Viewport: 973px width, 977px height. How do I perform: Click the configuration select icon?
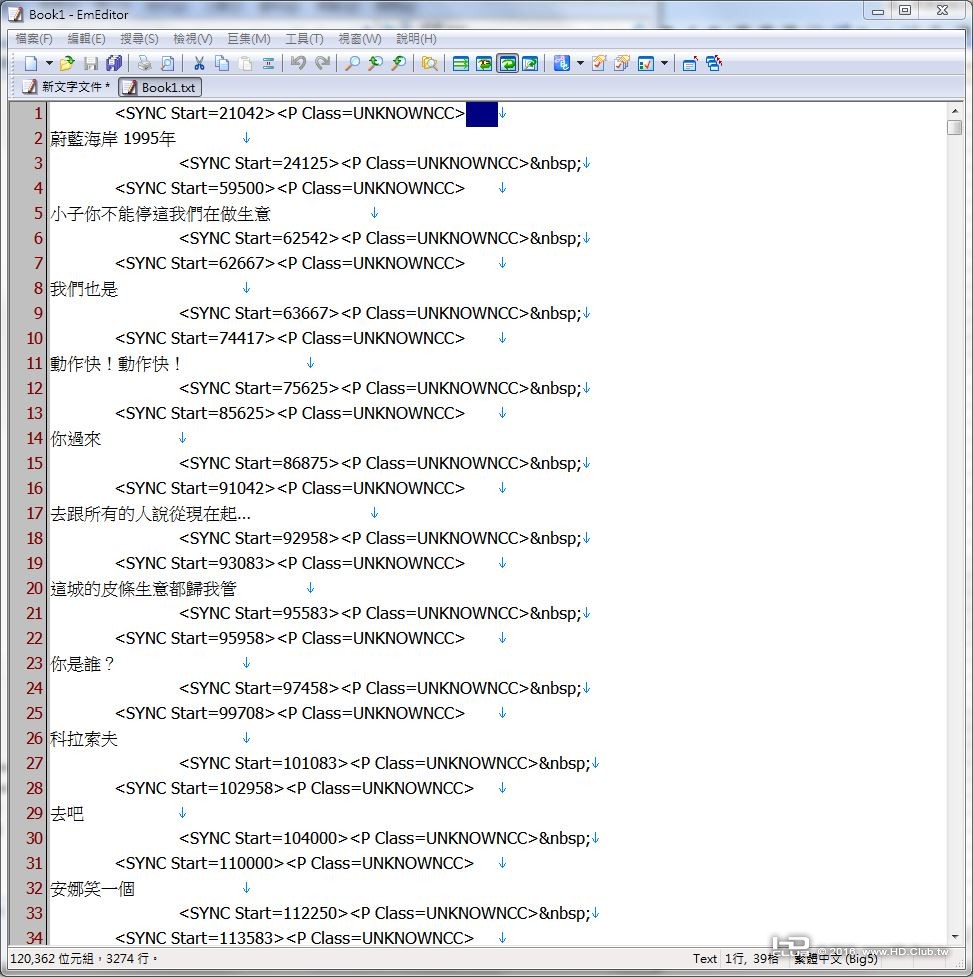pyautogui.click(x=562, y=63)
